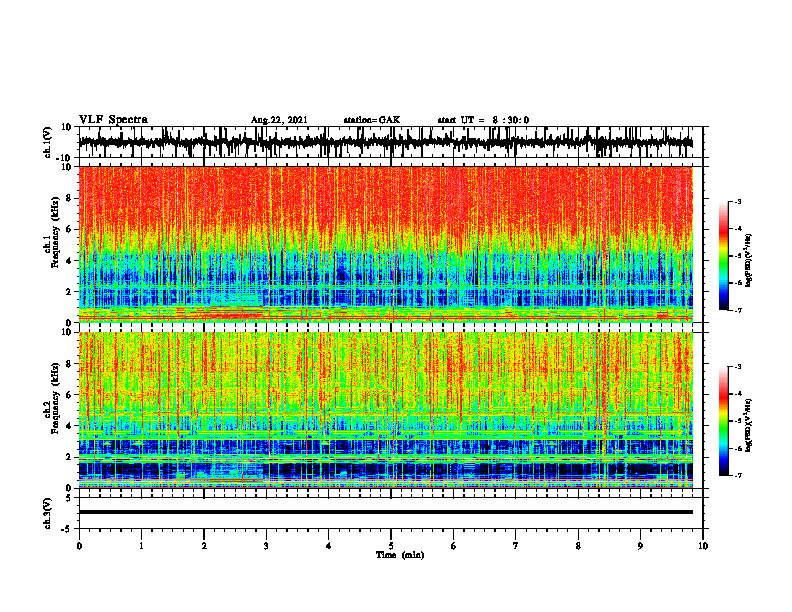
Task: Click the ch.2 spectrogram panel
Action: [x=385, y=410]
